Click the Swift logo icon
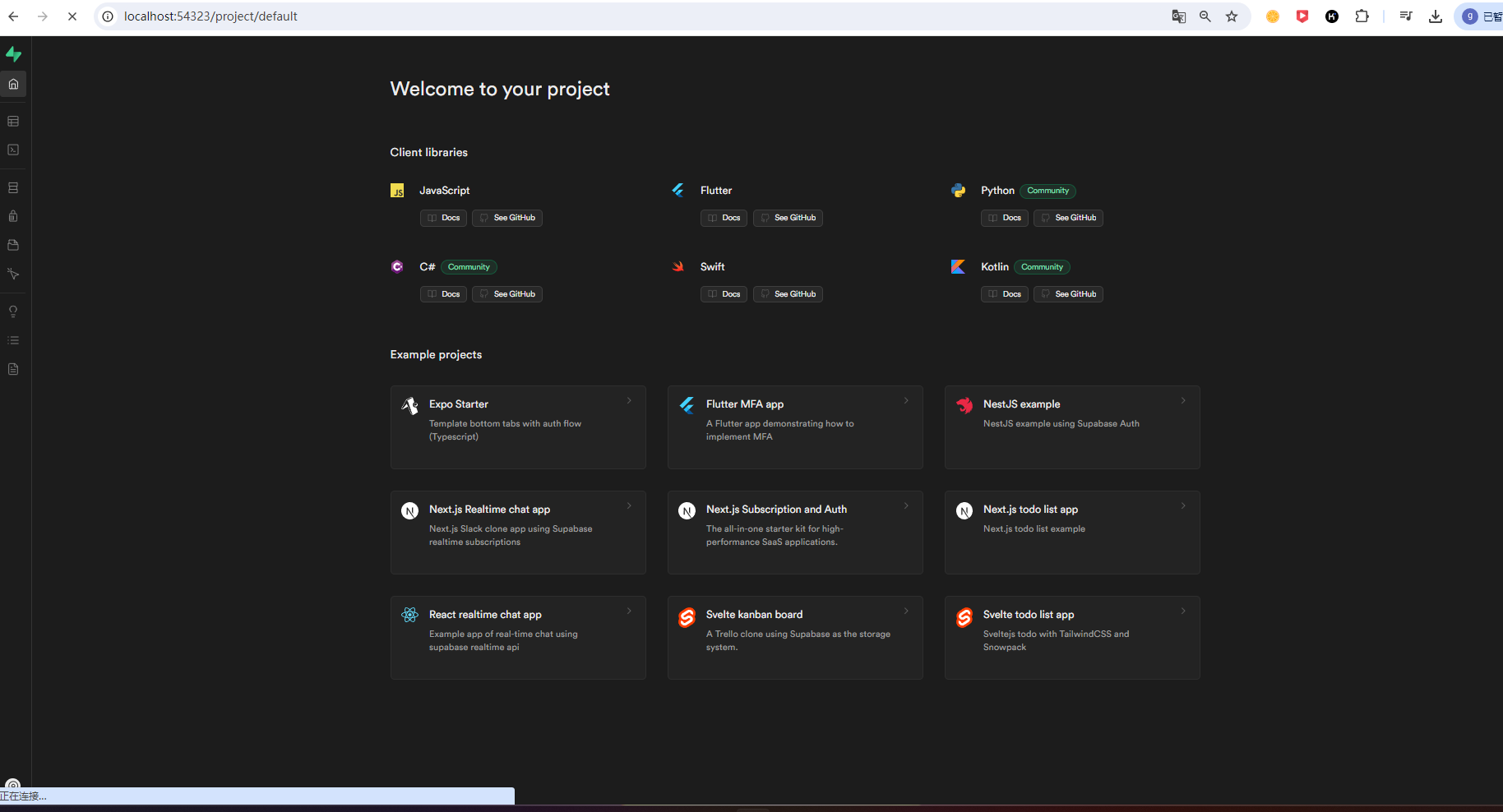The image size is (1503, 812). [x=678, y=266]
